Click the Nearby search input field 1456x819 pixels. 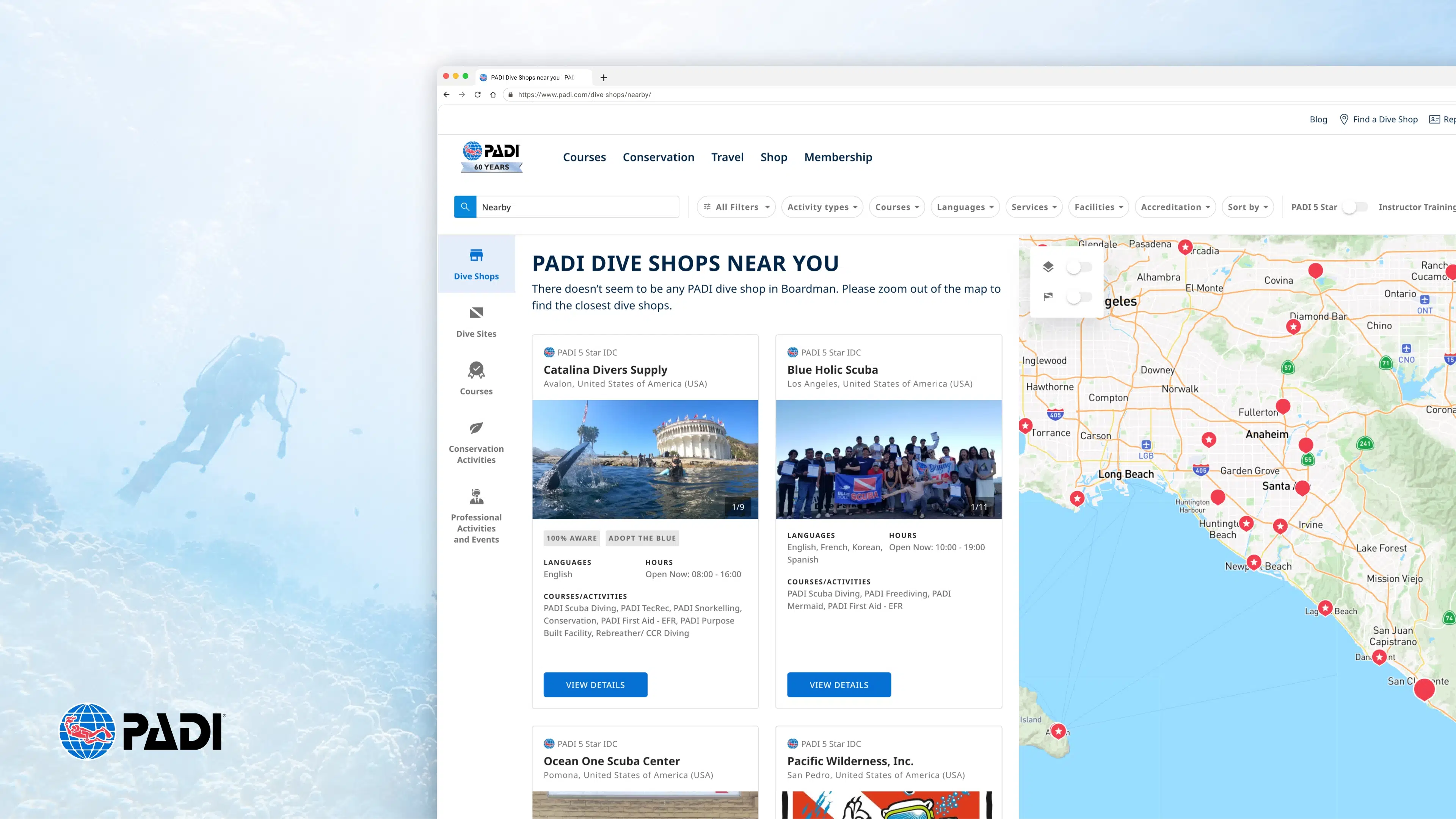point(577,207)
